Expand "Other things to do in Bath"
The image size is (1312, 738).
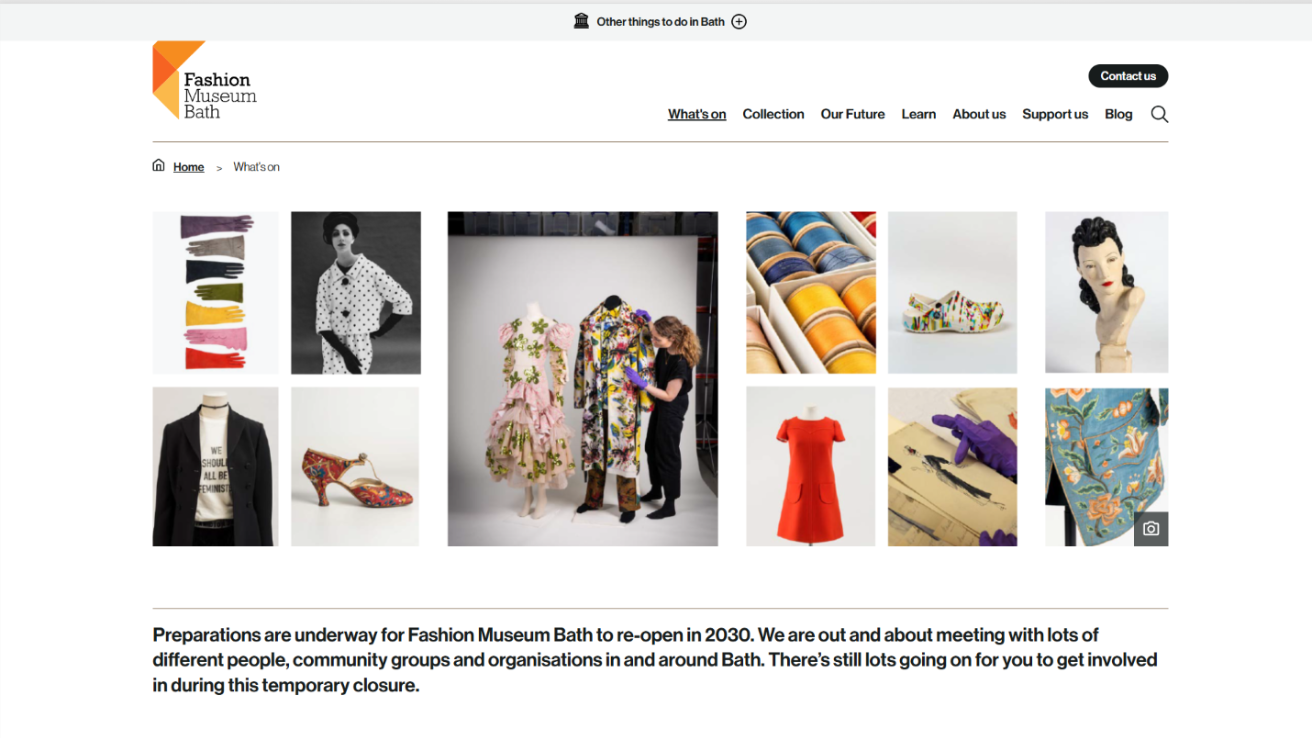739,20
